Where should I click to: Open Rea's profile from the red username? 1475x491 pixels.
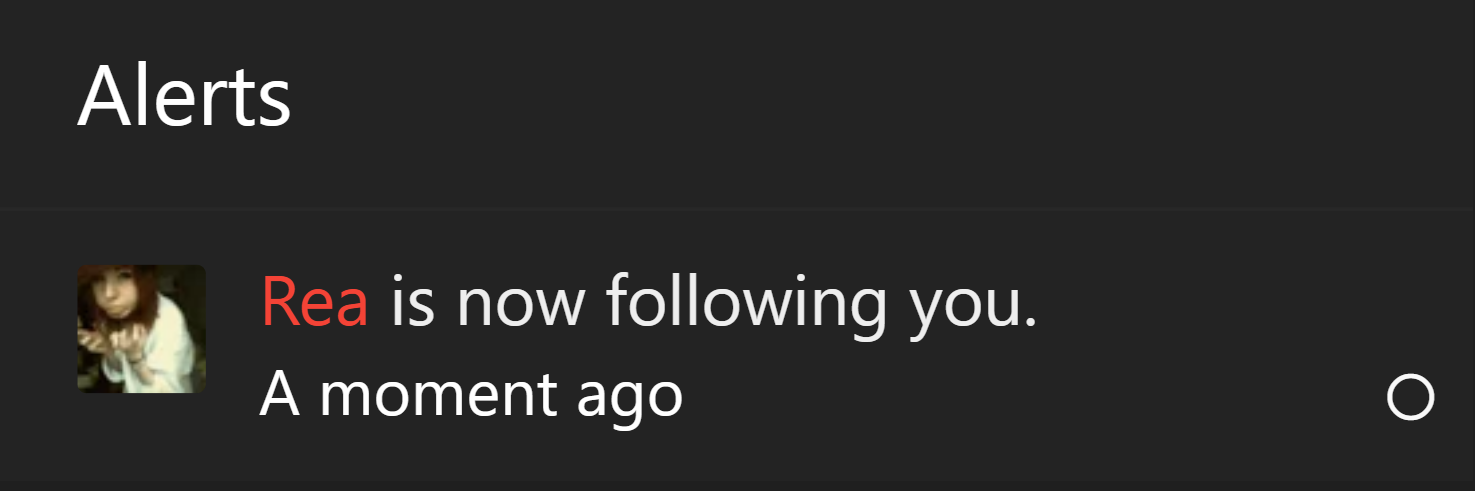tap(315, 302)
